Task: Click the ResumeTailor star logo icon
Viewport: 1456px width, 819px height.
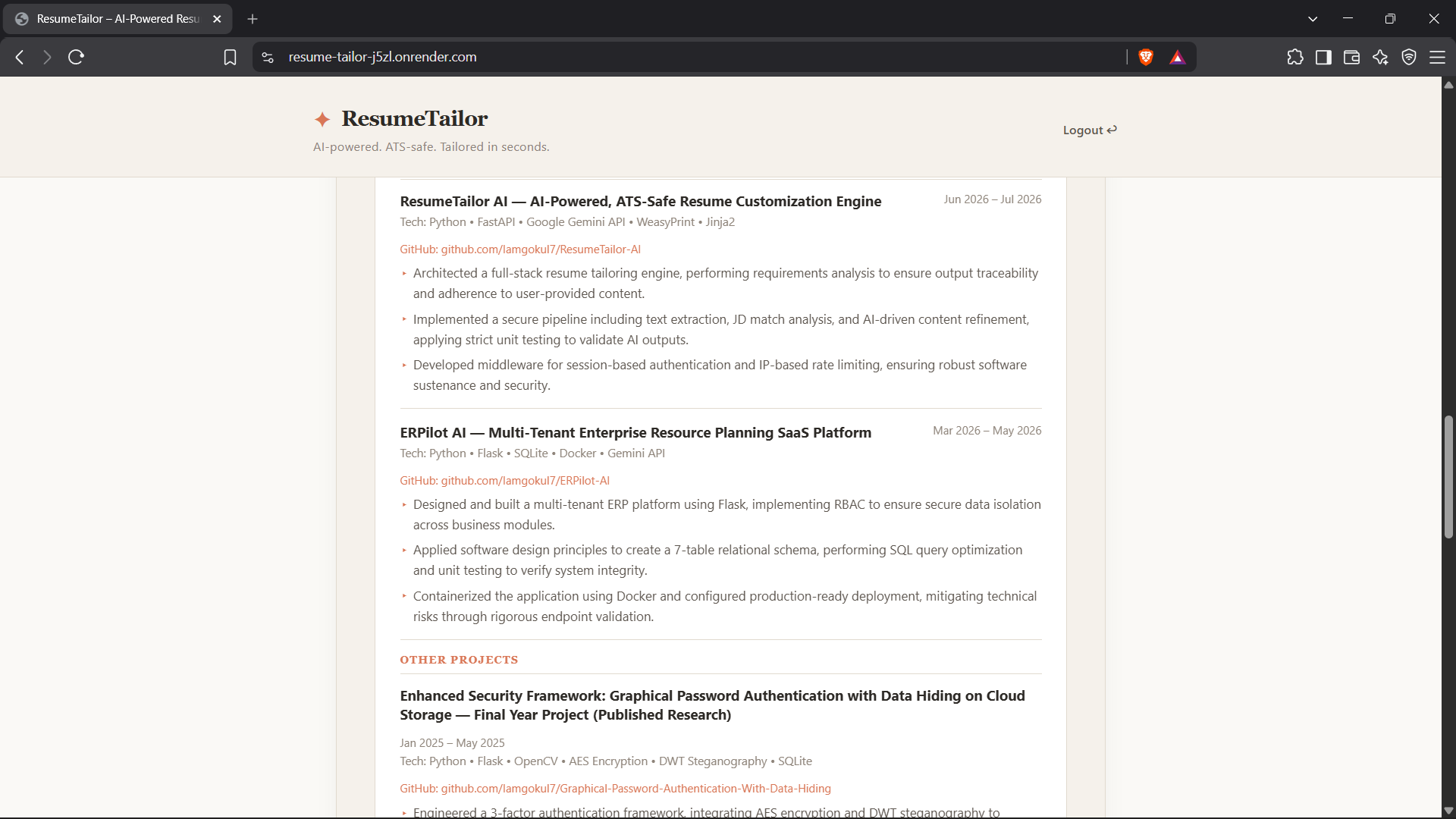Action: pyautogui.click(x=322, y=119)
